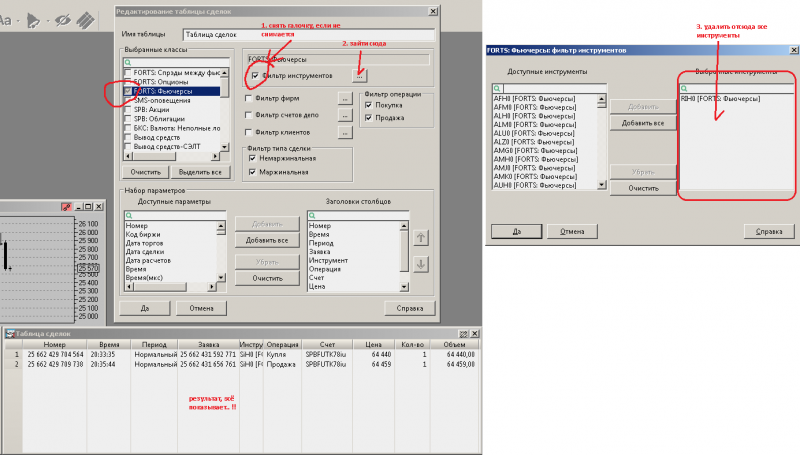Check the SPB: Облигации class checkbox
800x455 pixels.
(128, 119)
